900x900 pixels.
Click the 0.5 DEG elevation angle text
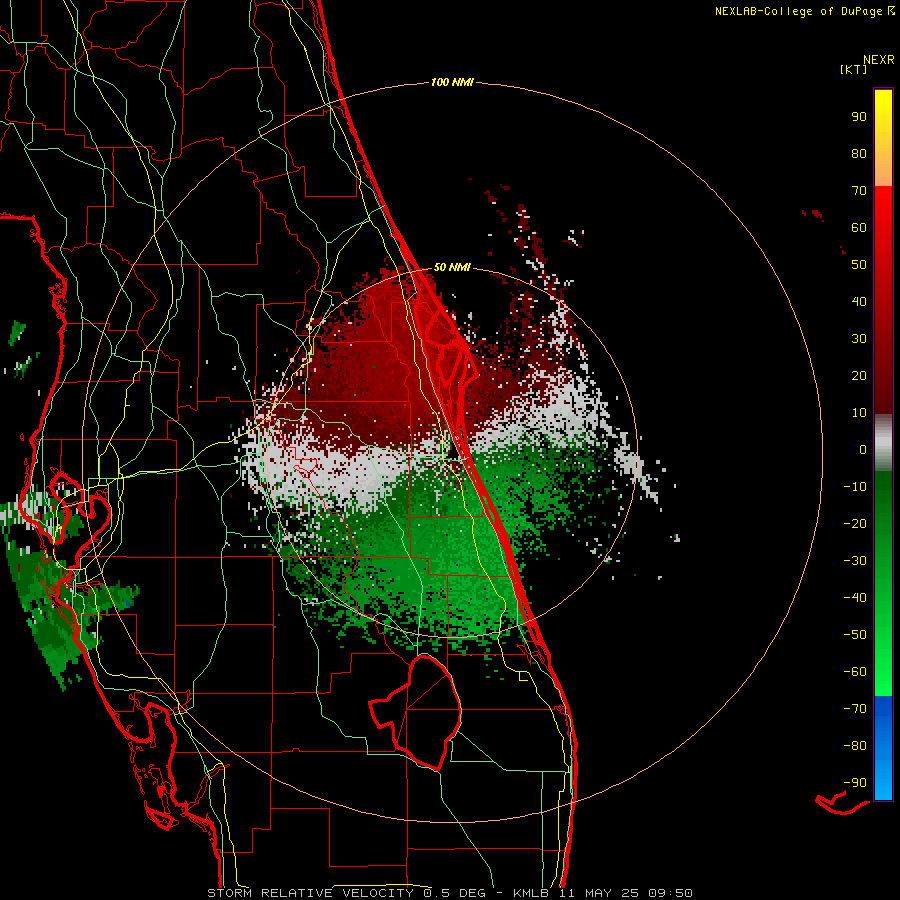pyautogui.click(x=455, y=893)
